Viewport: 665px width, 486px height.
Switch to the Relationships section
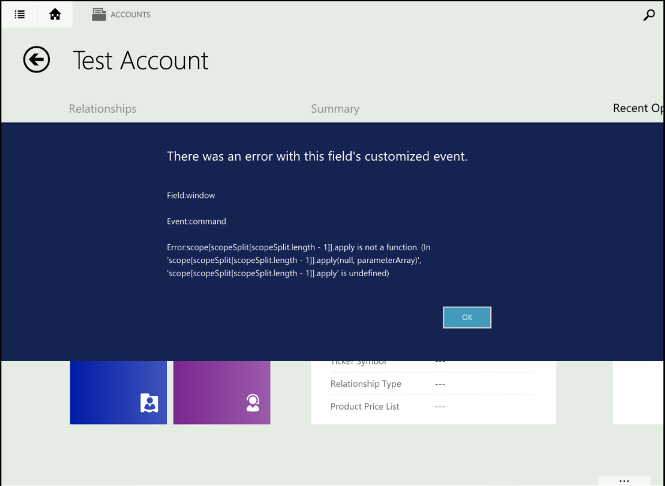(x=103, y=109)
